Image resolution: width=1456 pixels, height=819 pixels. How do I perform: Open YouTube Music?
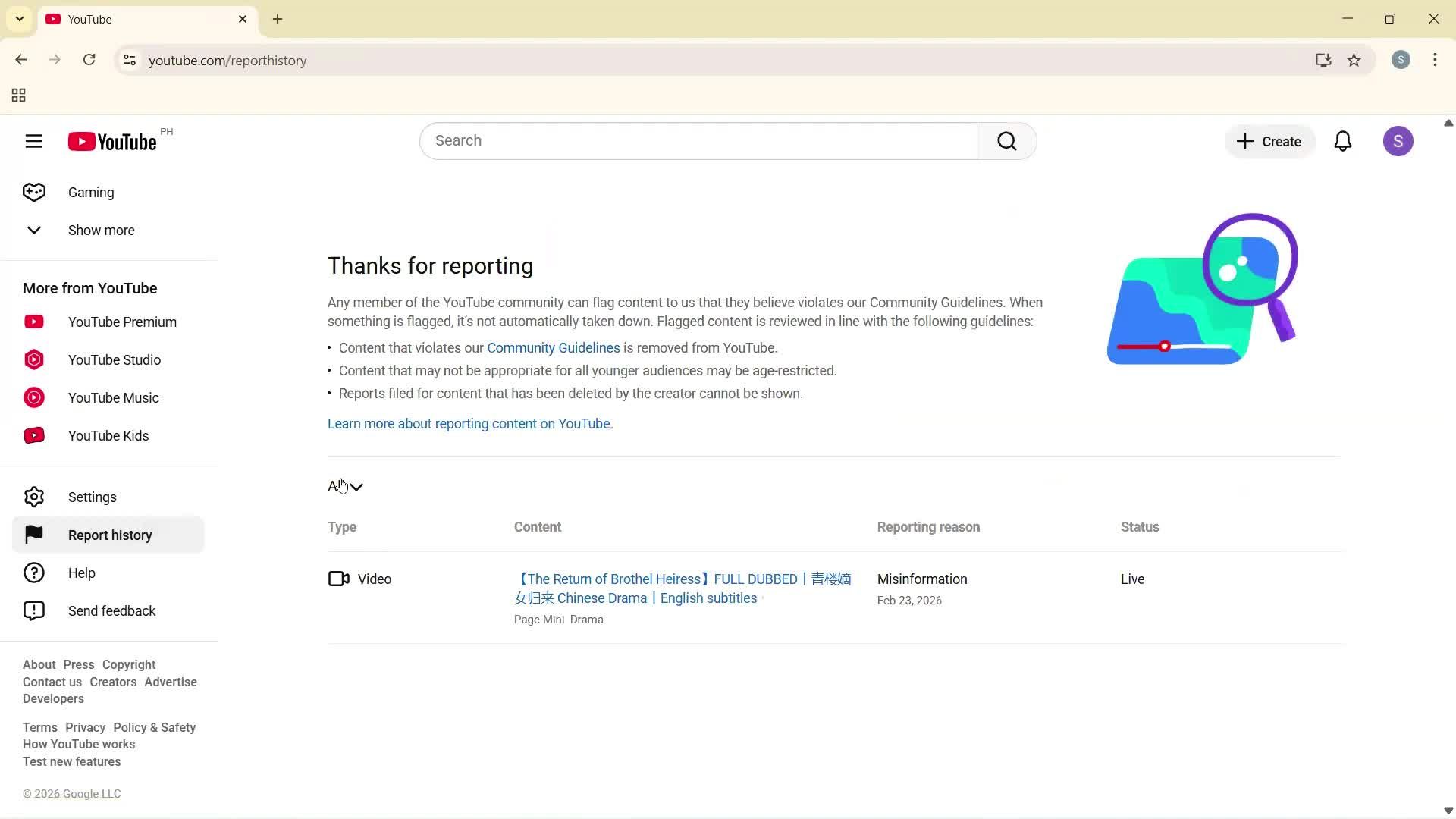tap(113, 397)
